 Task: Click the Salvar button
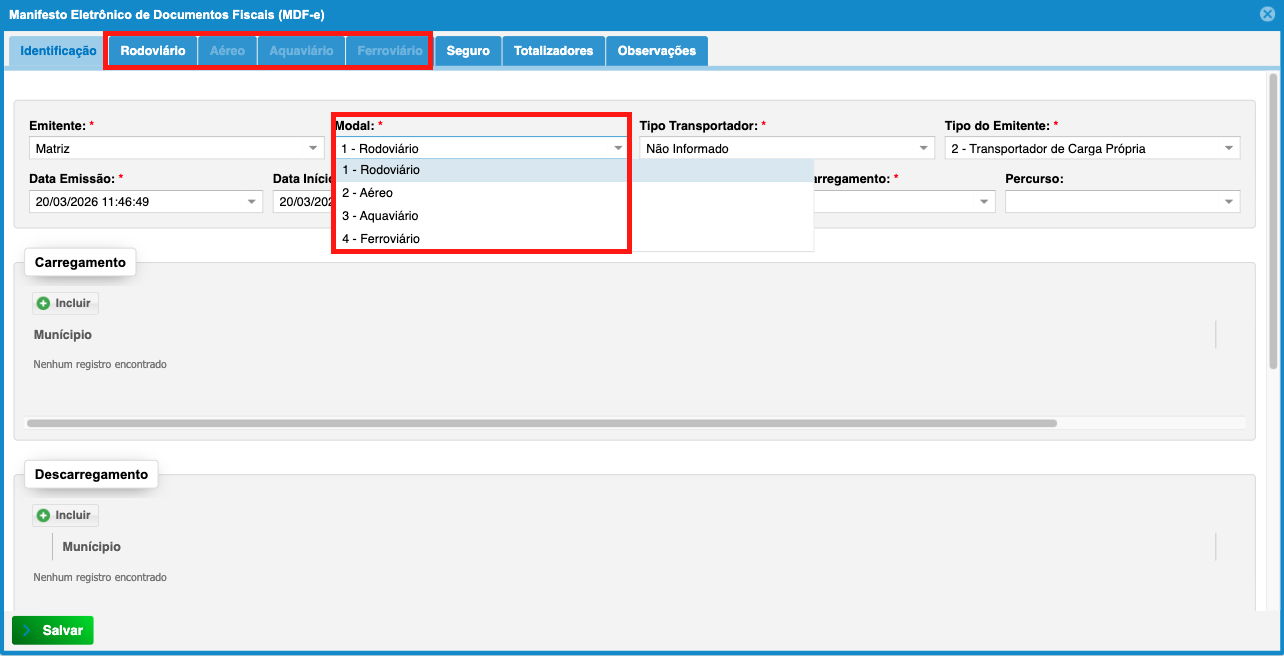53,630
